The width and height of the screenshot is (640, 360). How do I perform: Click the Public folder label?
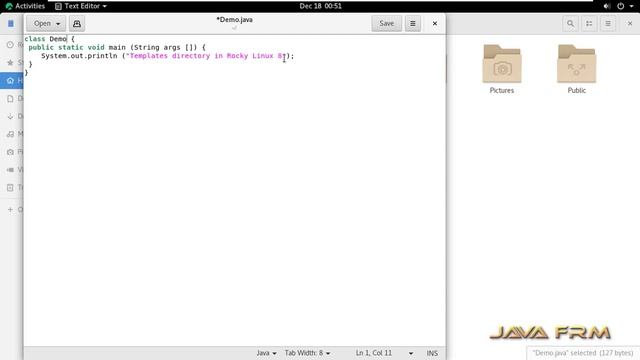point(576,91)
